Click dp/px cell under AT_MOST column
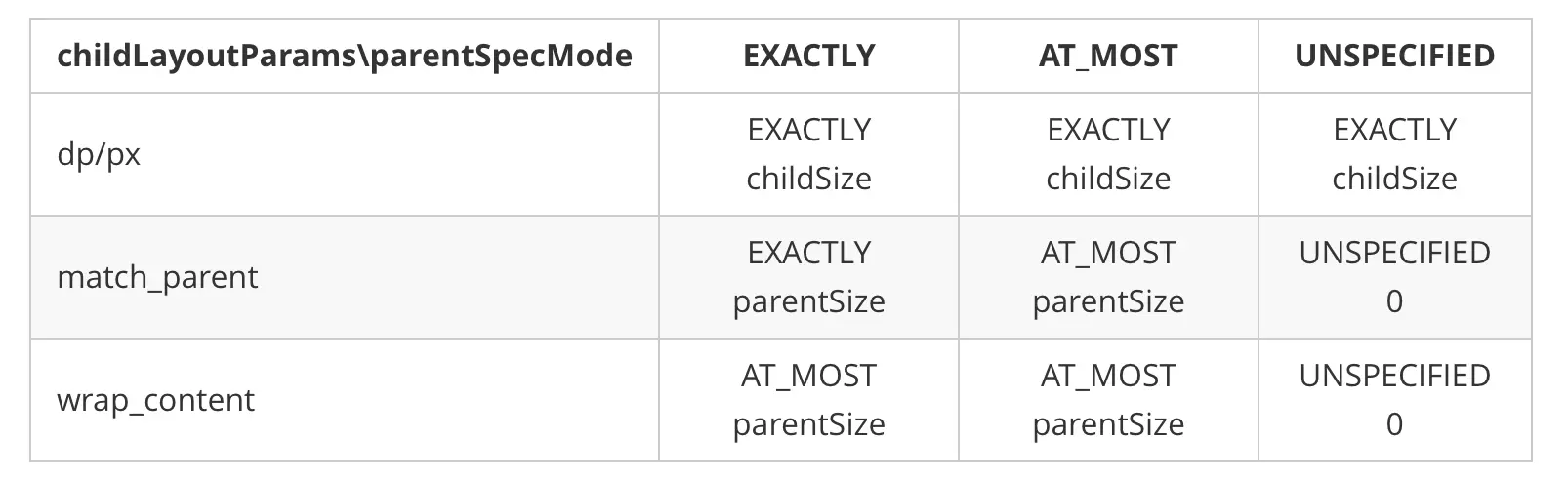1568x480 pixels. coord(1108,154)
